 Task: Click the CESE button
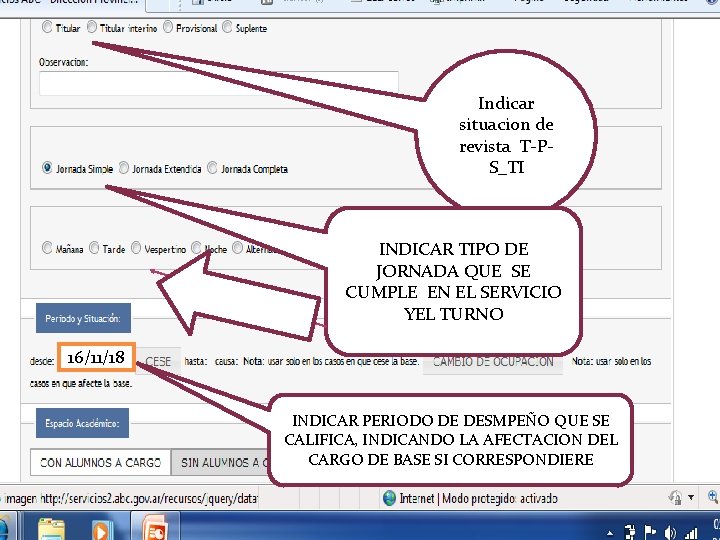(158, 361)
